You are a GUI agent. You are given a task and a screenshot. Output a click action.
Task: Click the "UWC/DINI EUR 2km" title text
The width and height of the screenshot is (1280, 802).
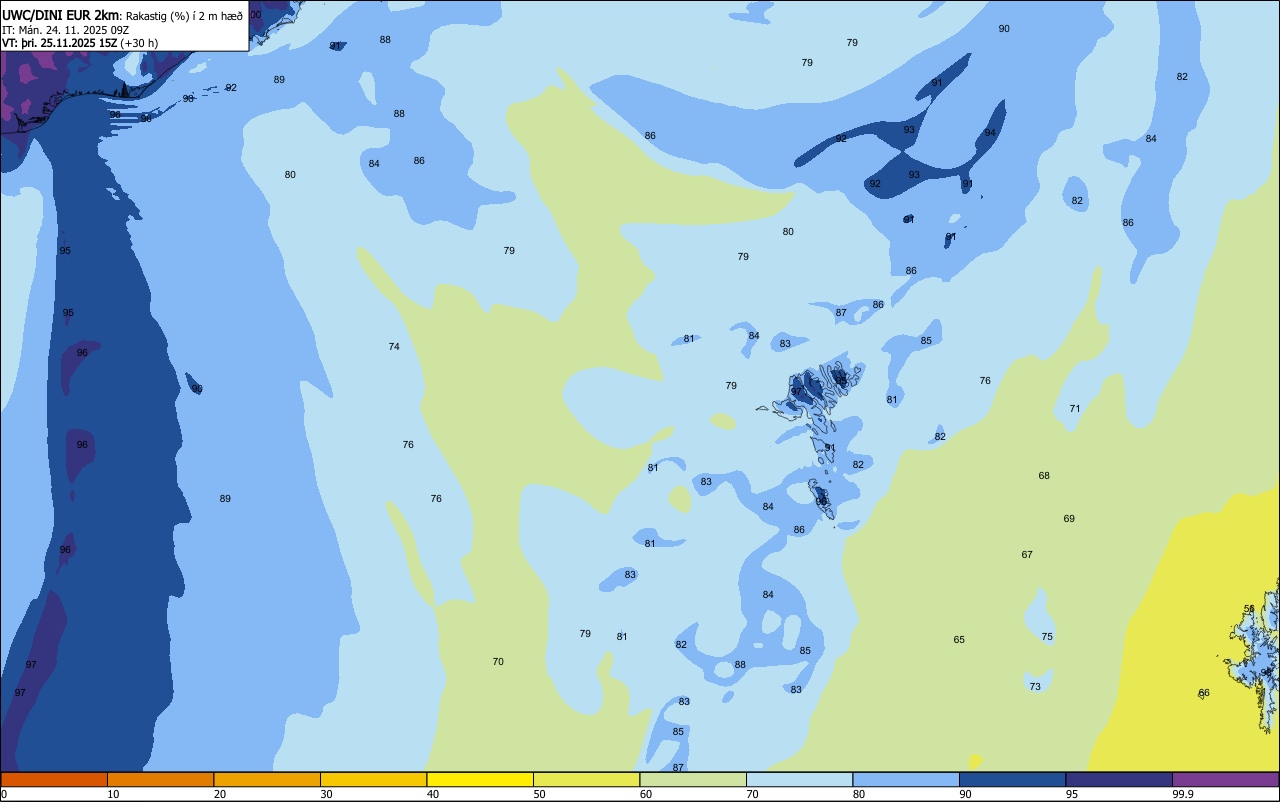pyautogui.click(x=61, y=15)
